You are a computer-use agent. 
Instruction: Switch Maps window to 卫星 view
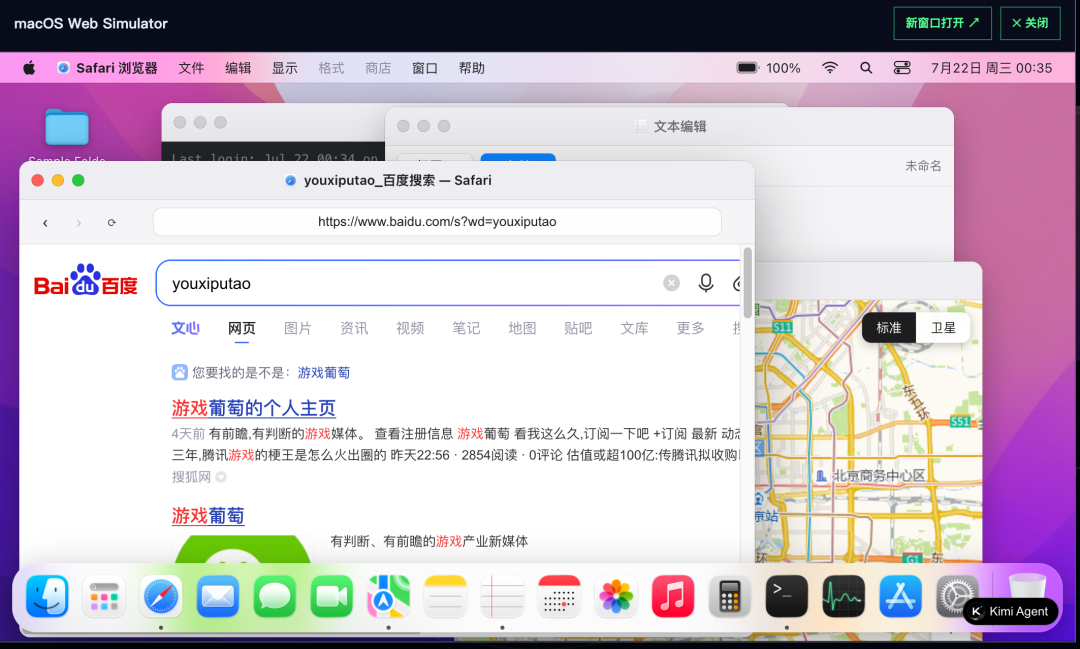(x=943, y=328)
